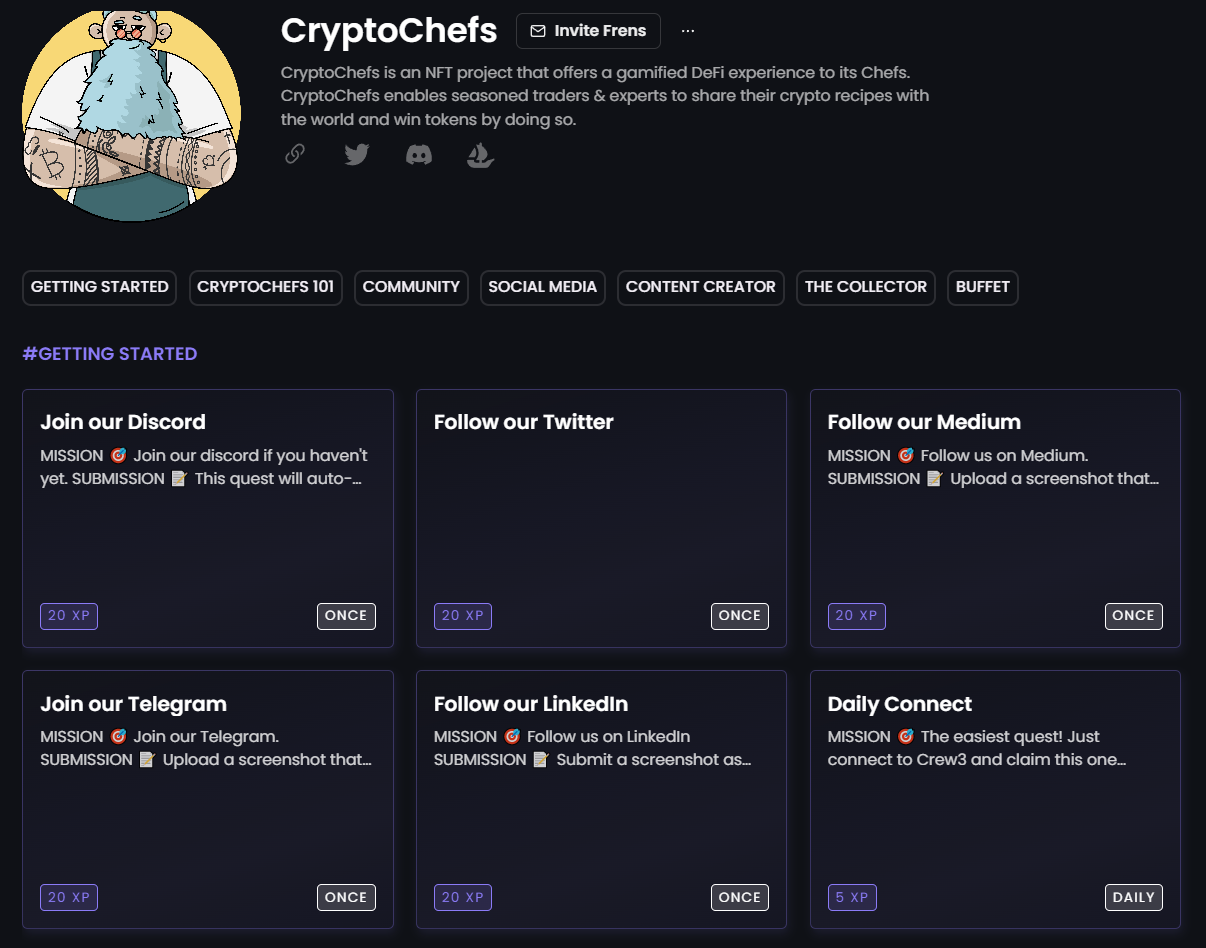This screenshot has height=948, width=1206.
Task: Open the Join our Discord quest card
Action: [207, 518]
